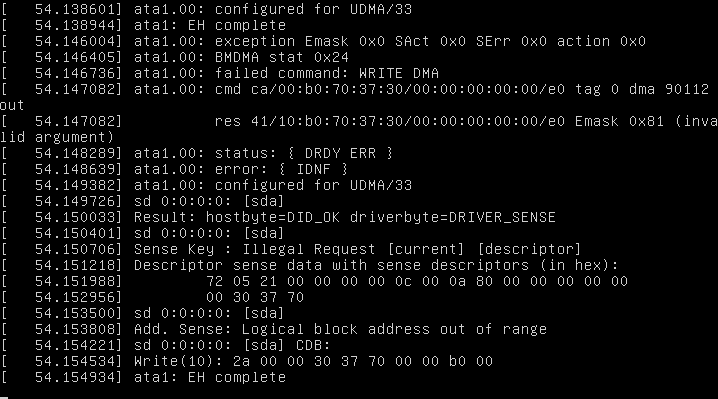
Task: Click 'hostbyte=DID_OK' in the Result line
Action: (x=273, y=217)
